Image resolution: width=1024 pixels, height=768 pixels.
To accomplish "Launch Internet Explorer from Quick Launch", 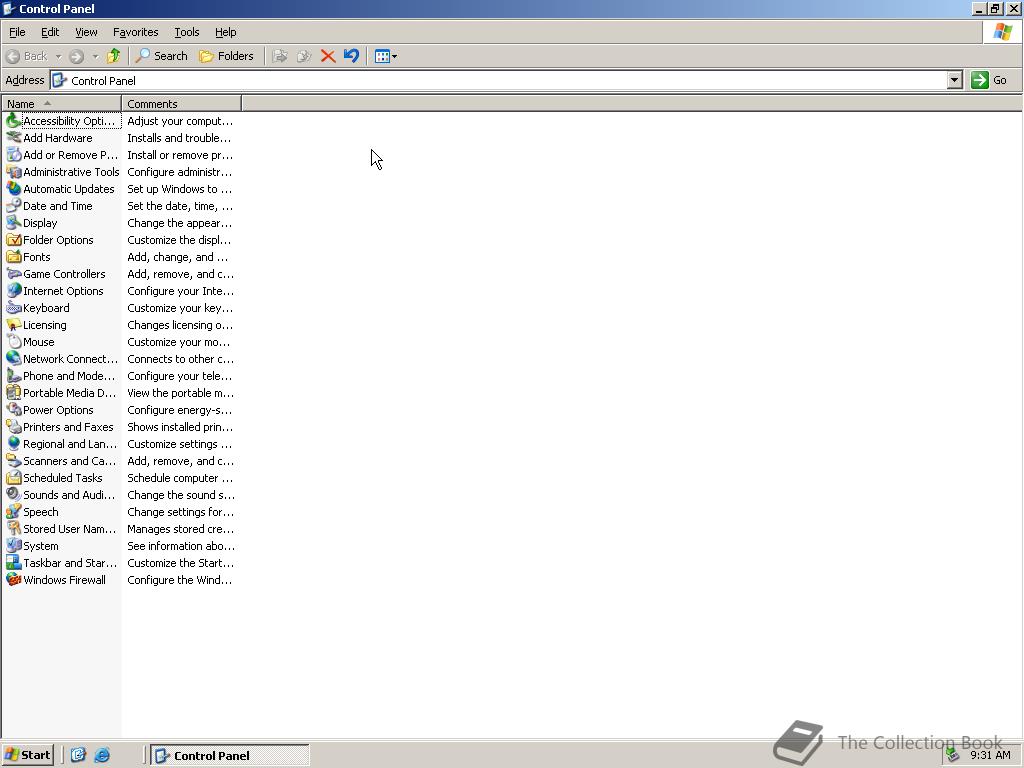I will tap(103, 756).
